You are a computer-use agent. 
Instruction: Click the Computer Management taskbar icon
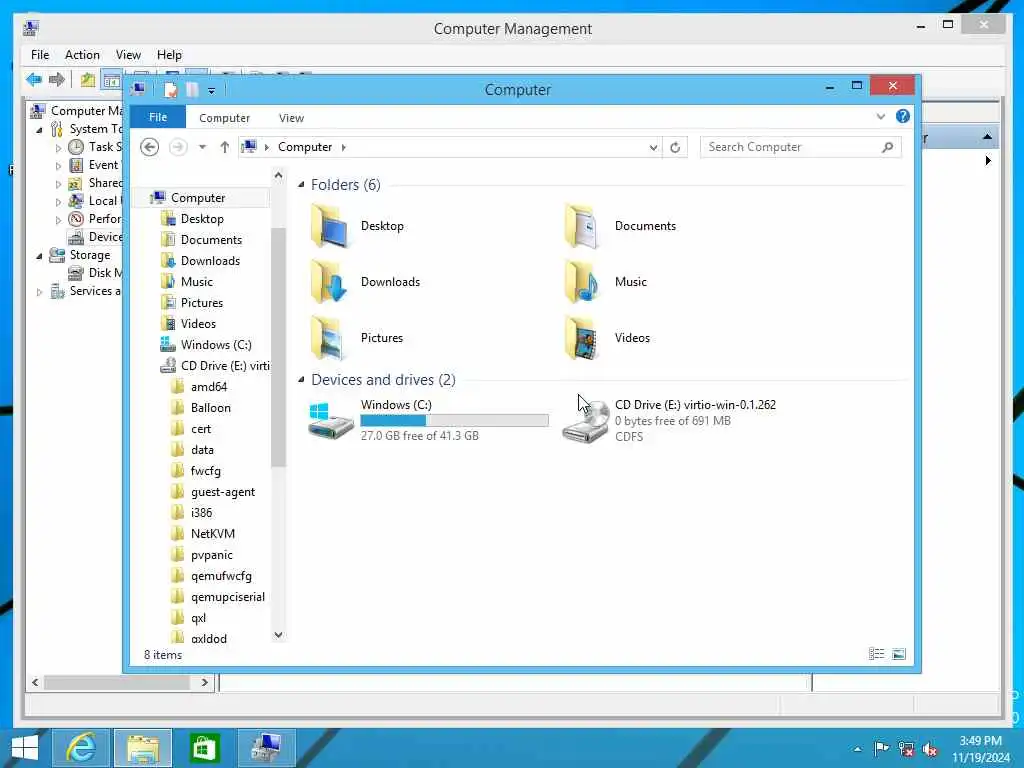point(266,748)
